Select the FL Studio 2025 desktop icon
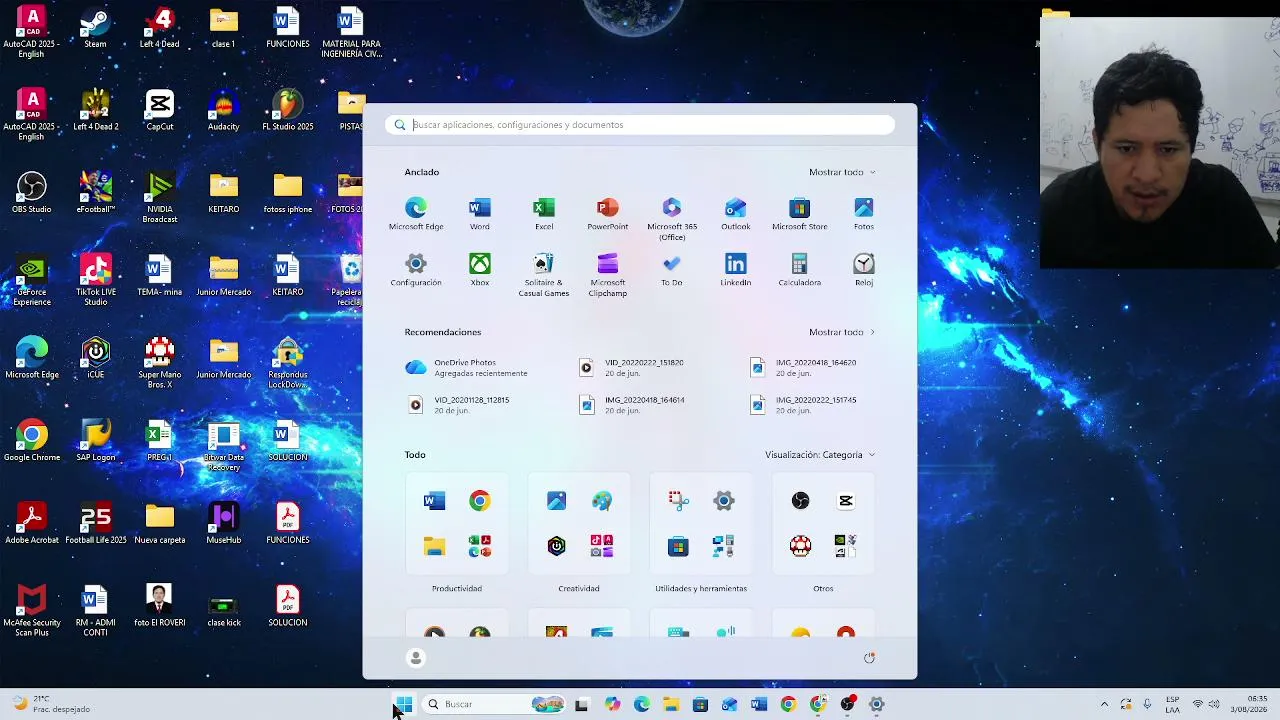 coord(288,111)
